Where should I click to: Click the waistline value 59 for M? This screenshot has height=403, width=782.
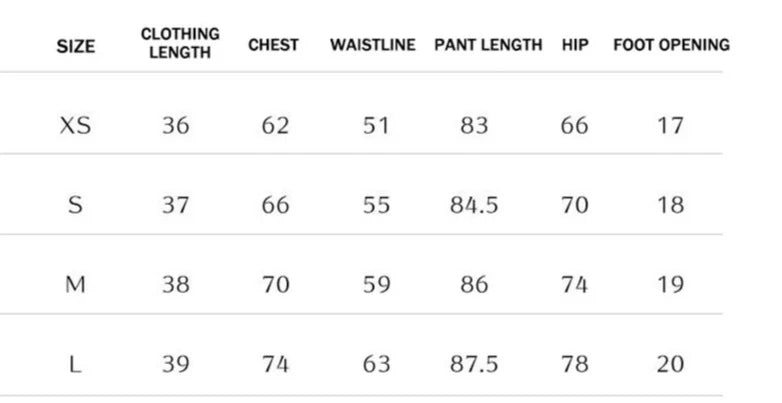tap(376, 284)
